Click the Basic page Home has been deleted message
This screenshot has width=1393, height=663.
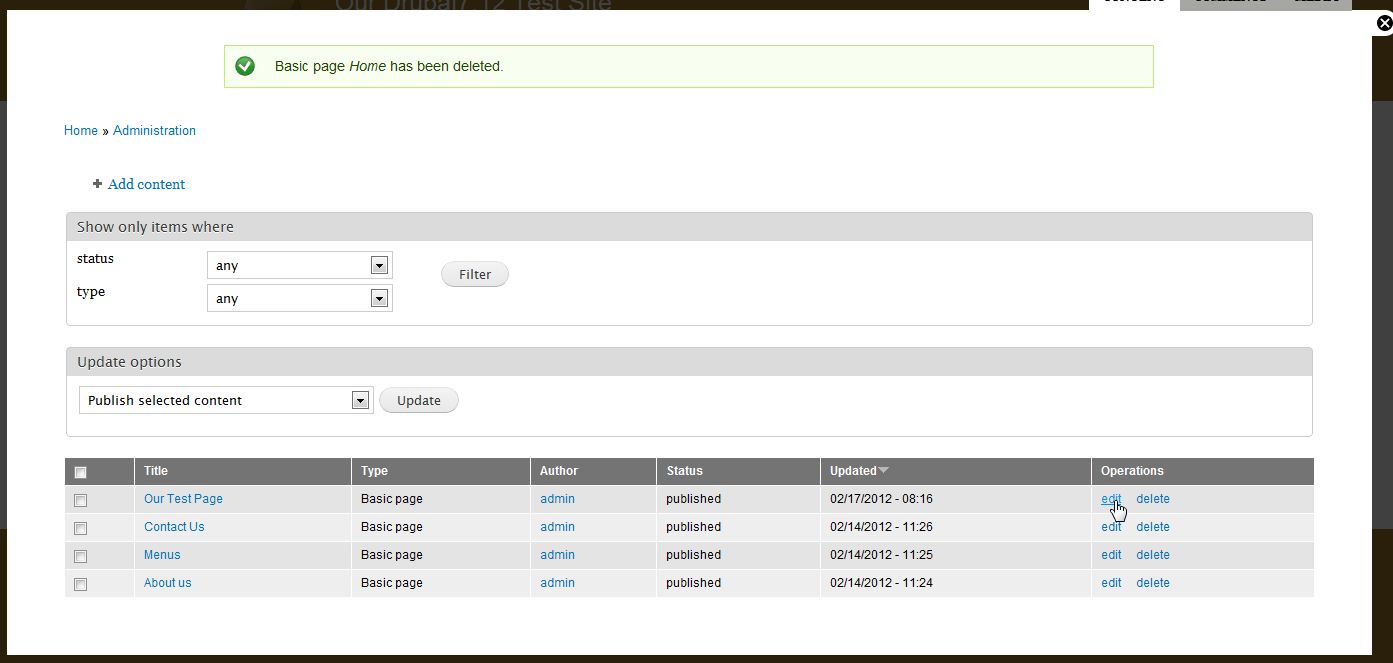(389, 66)
